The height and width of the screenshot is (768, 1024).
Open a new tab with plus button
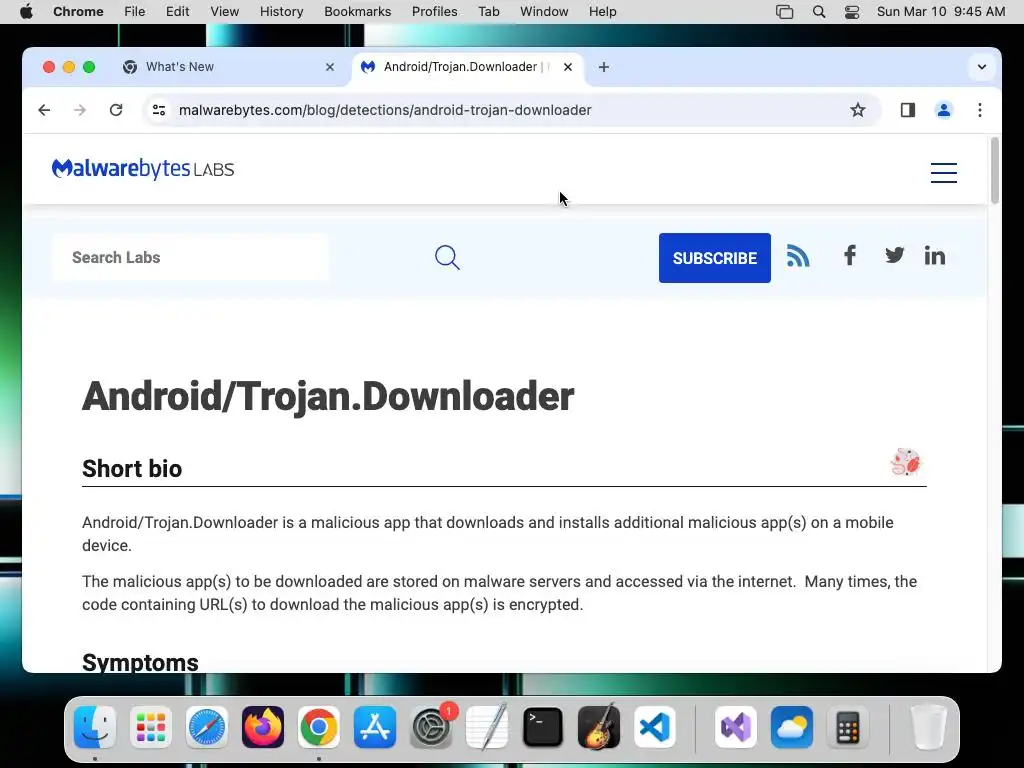(x=603, y=67)
